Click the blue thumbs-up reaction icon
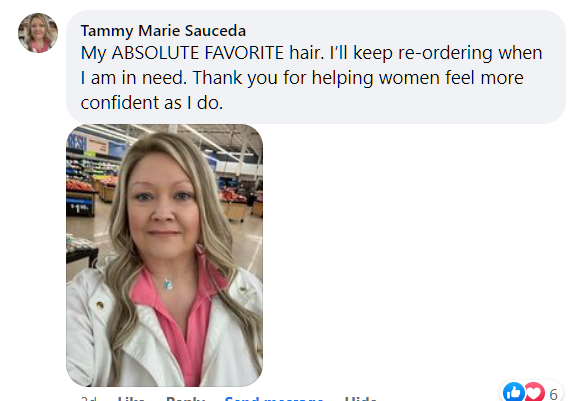Screen dimensions: 584x401 coord(514,392)
